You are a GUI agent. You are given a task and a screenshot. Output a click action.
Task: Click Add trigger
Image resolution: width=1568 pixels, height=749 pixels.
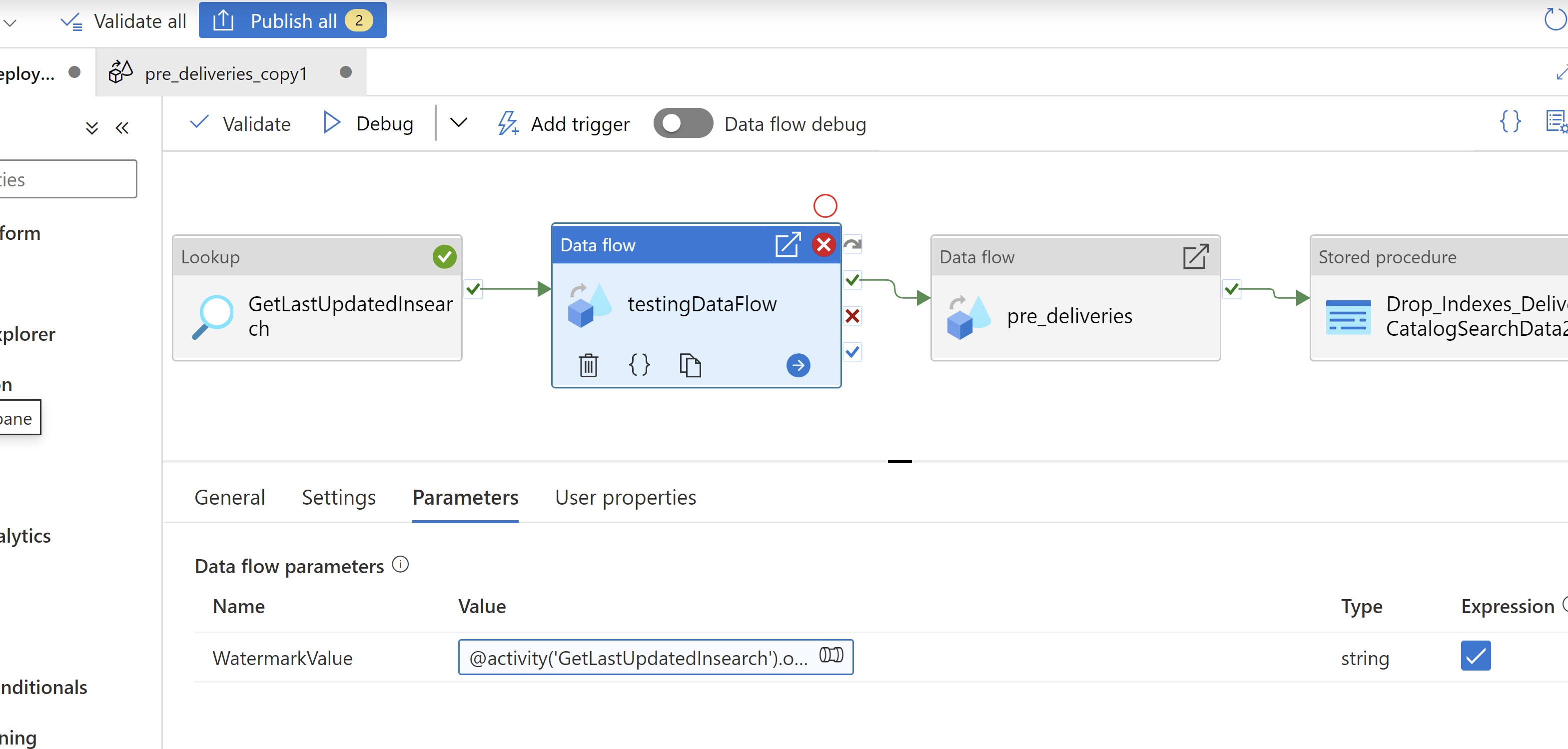564,123
